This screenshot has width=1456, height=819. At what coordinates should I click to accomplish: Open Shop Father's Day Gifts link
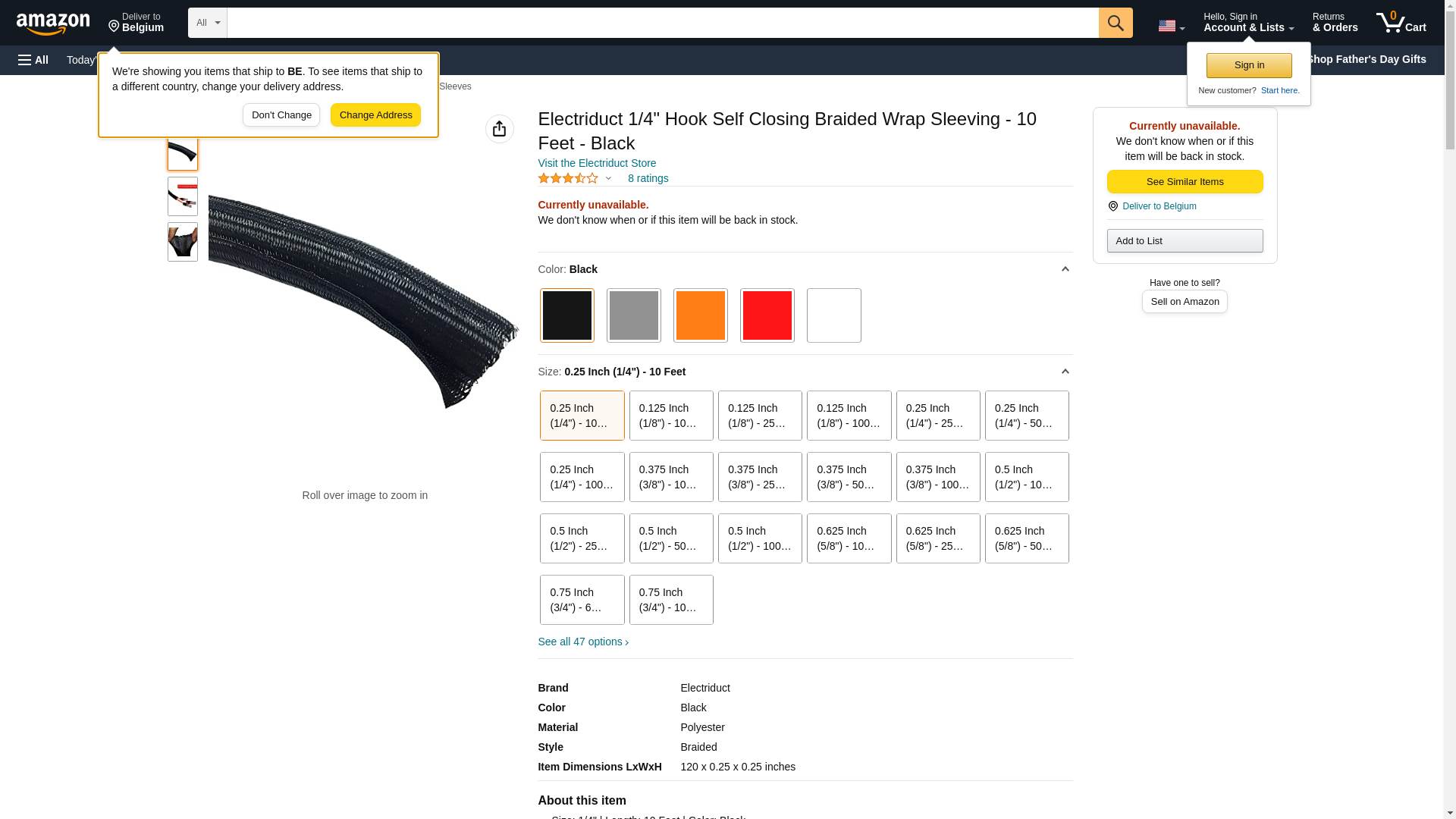coord(1365,59)
